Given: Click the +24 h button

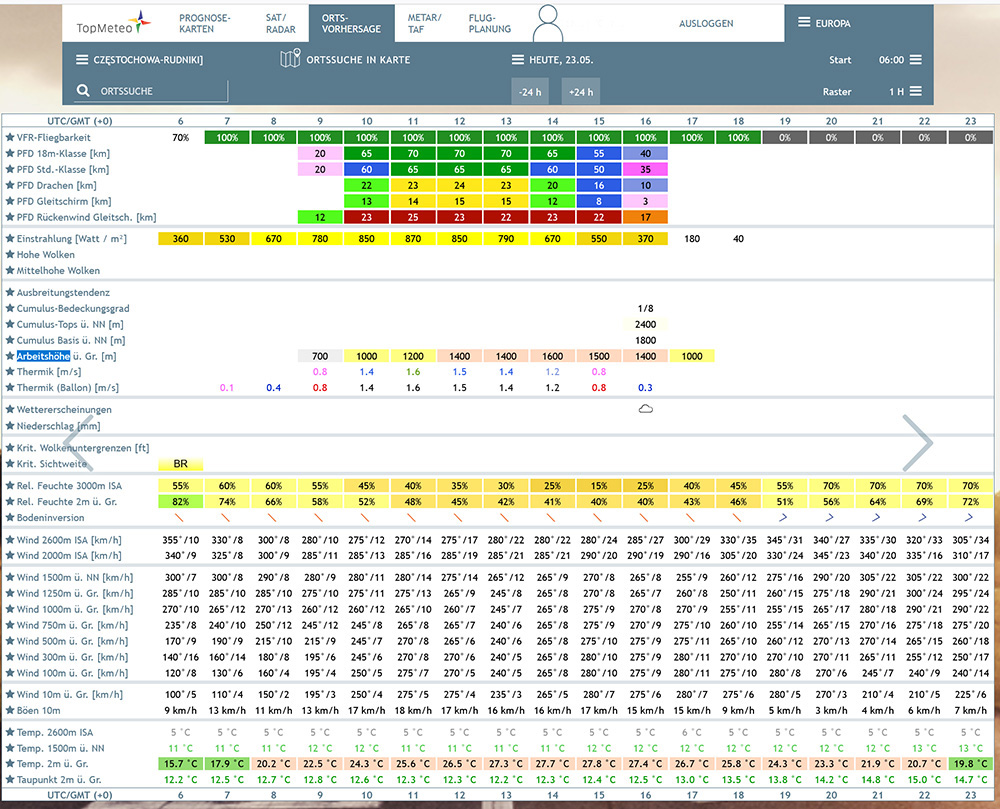Looking at the screenshot, I should coord(581,91).
